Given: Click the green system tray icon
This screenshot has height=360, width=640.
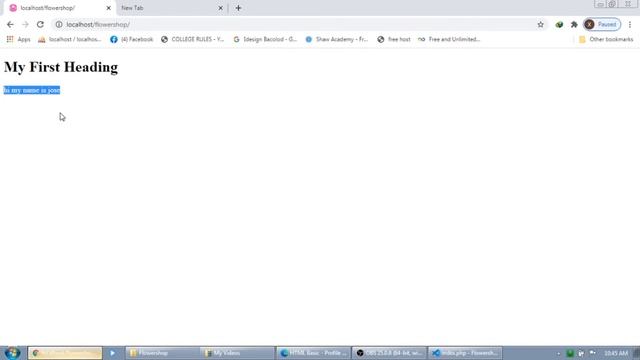Looking at the screenshot, I should (x=570, y=353).
